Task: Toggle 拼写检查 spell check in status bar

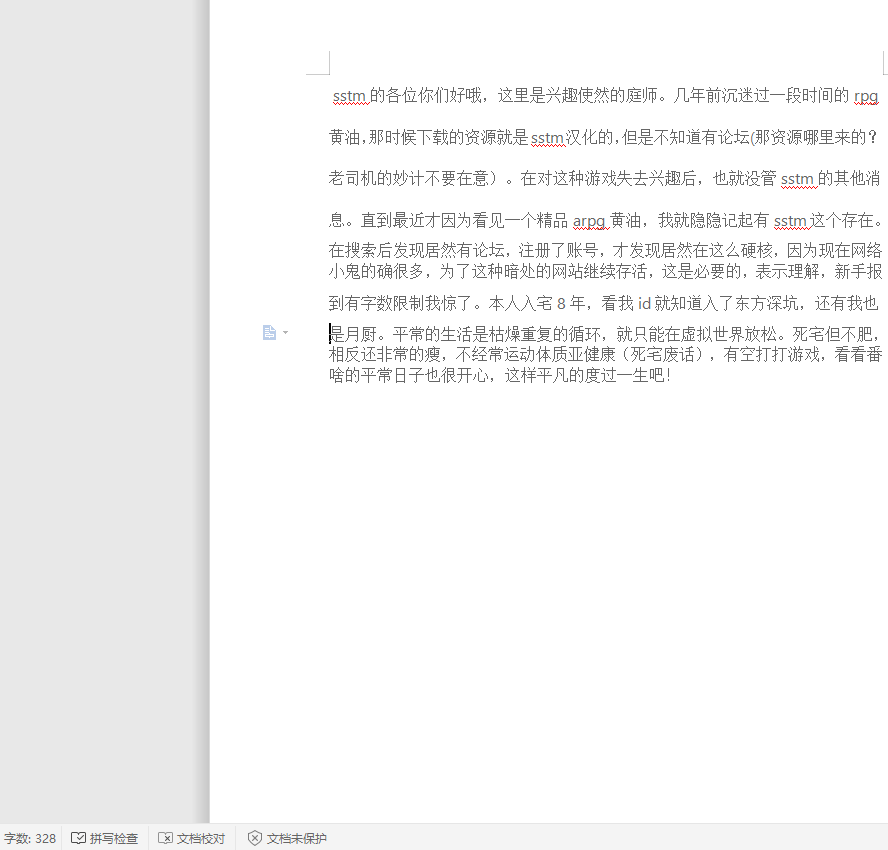Action: (x=105, y=838)
